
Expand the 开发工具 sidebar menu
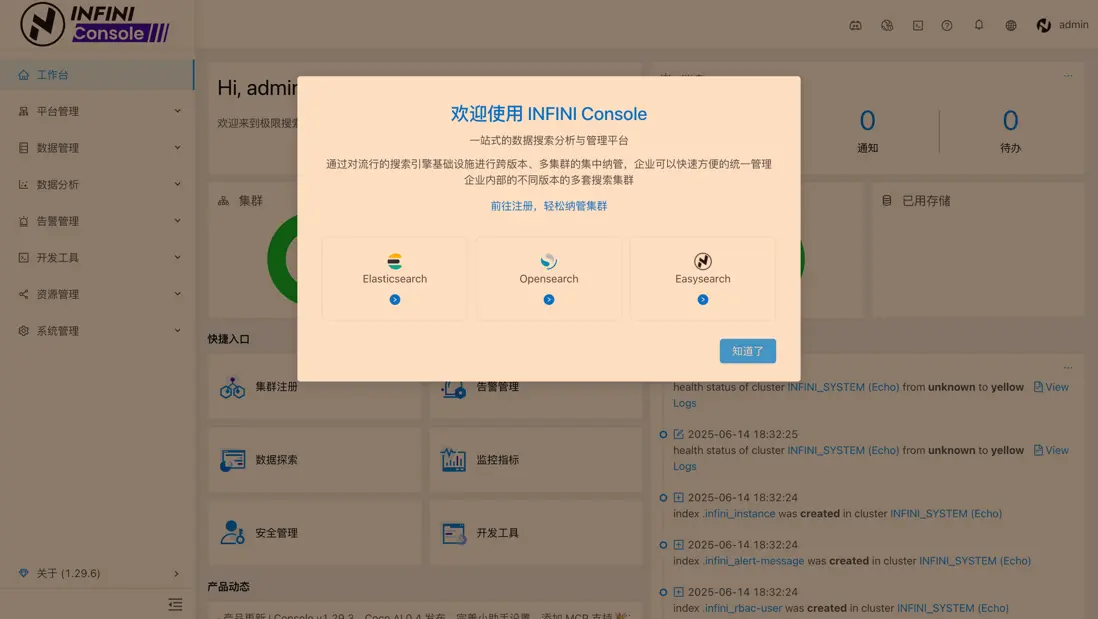coord(97,258)
